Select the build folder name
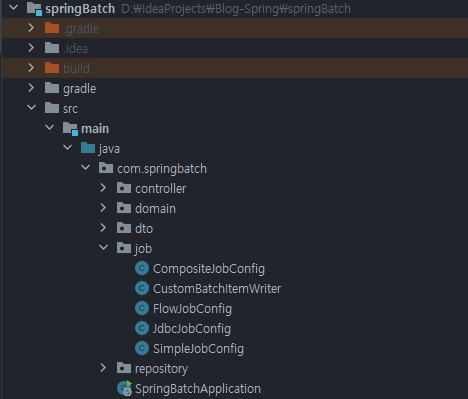 (76, 68)
